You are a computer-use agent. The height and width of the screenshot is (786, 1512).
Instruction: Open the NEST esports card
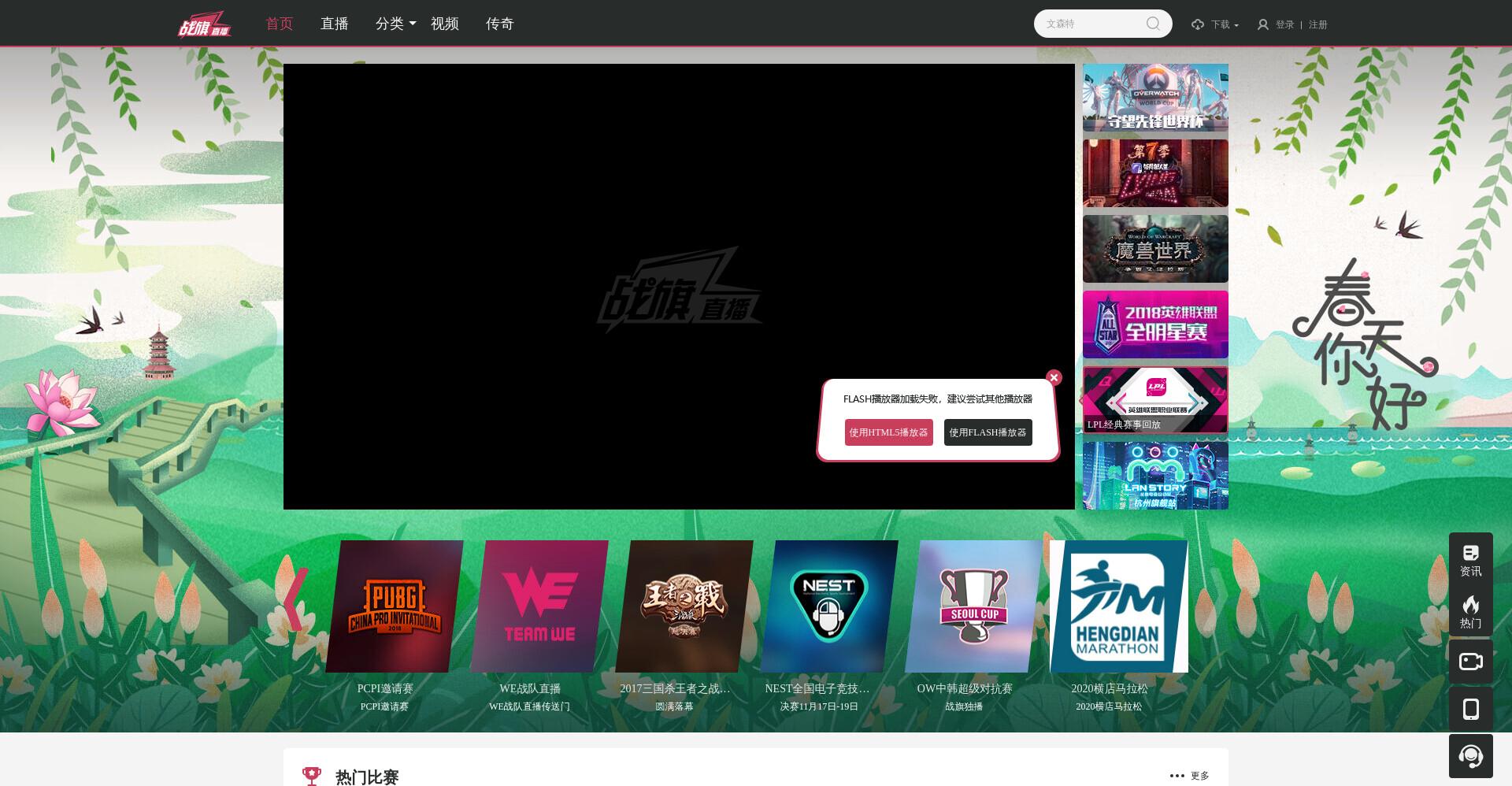tap(829, 606)
